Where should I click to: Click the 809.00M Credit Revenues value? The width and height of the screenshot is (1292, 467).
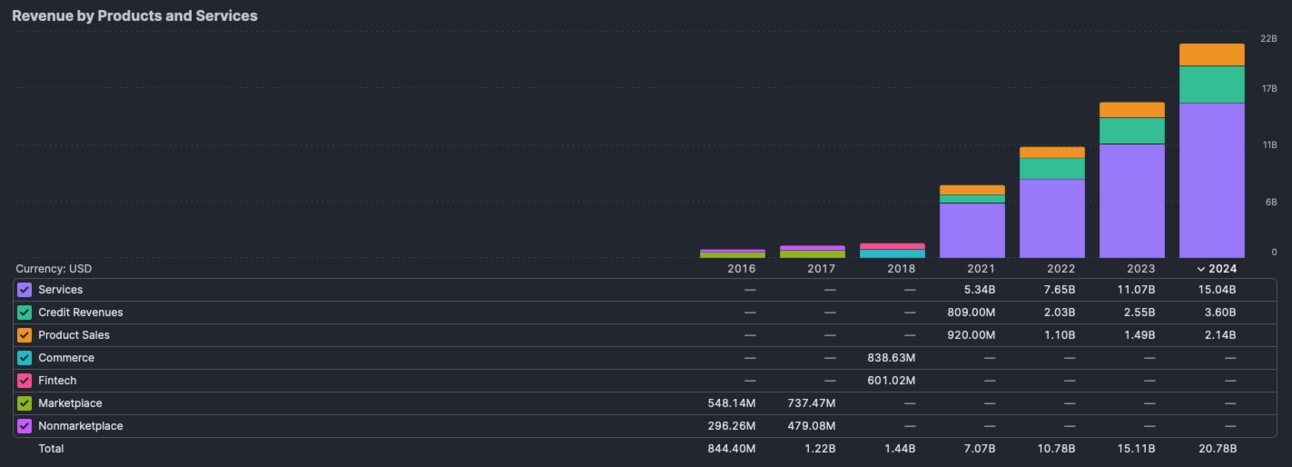[x=973, y=312]
